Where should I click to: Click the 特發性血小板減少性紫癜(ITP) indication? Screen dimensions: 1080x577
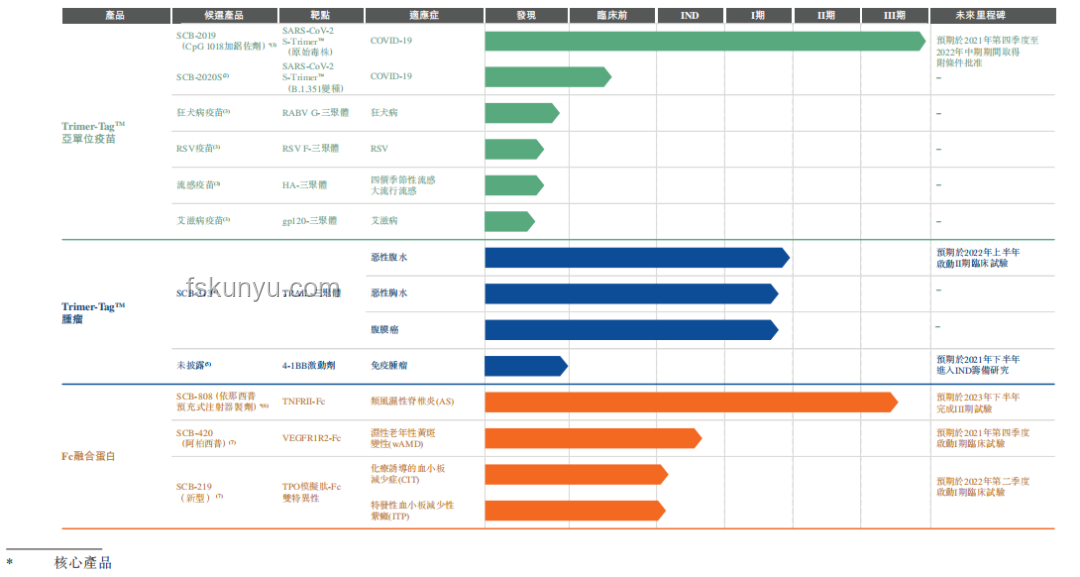click(x=412, y=510)
